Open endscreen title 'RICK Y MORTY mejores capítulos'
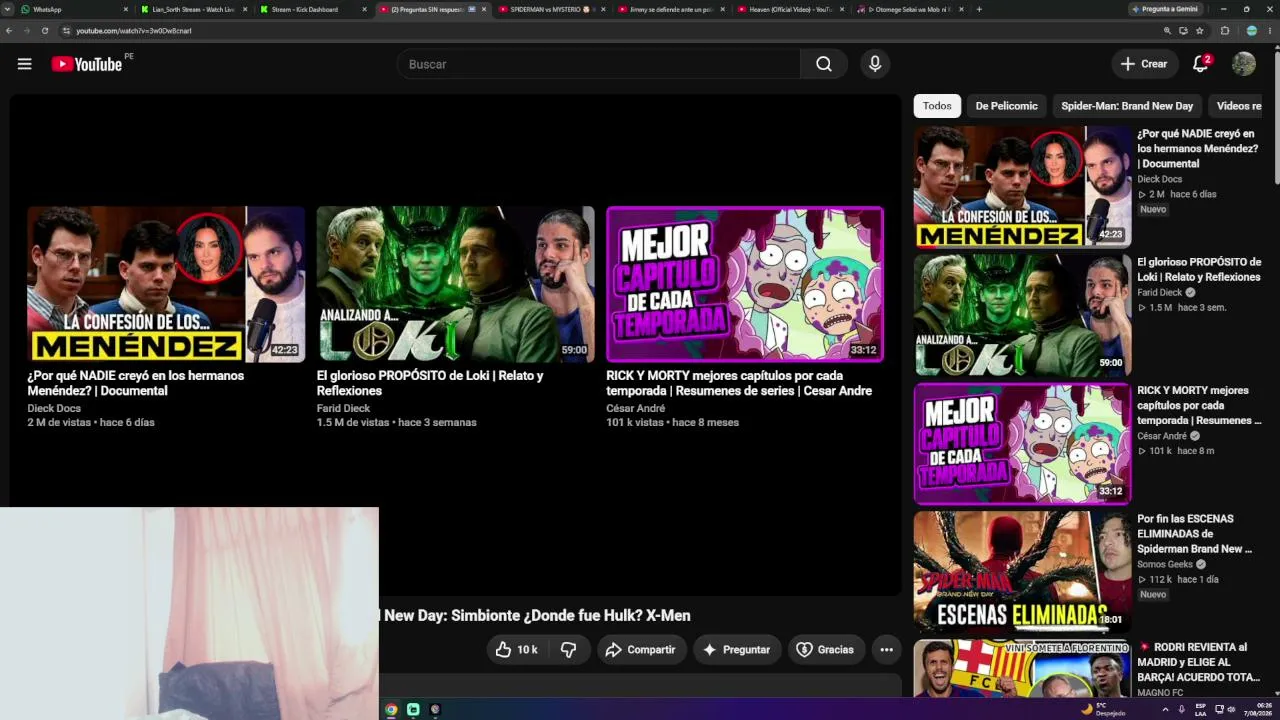Screen dimensions: 1280x720 [739, 383]
